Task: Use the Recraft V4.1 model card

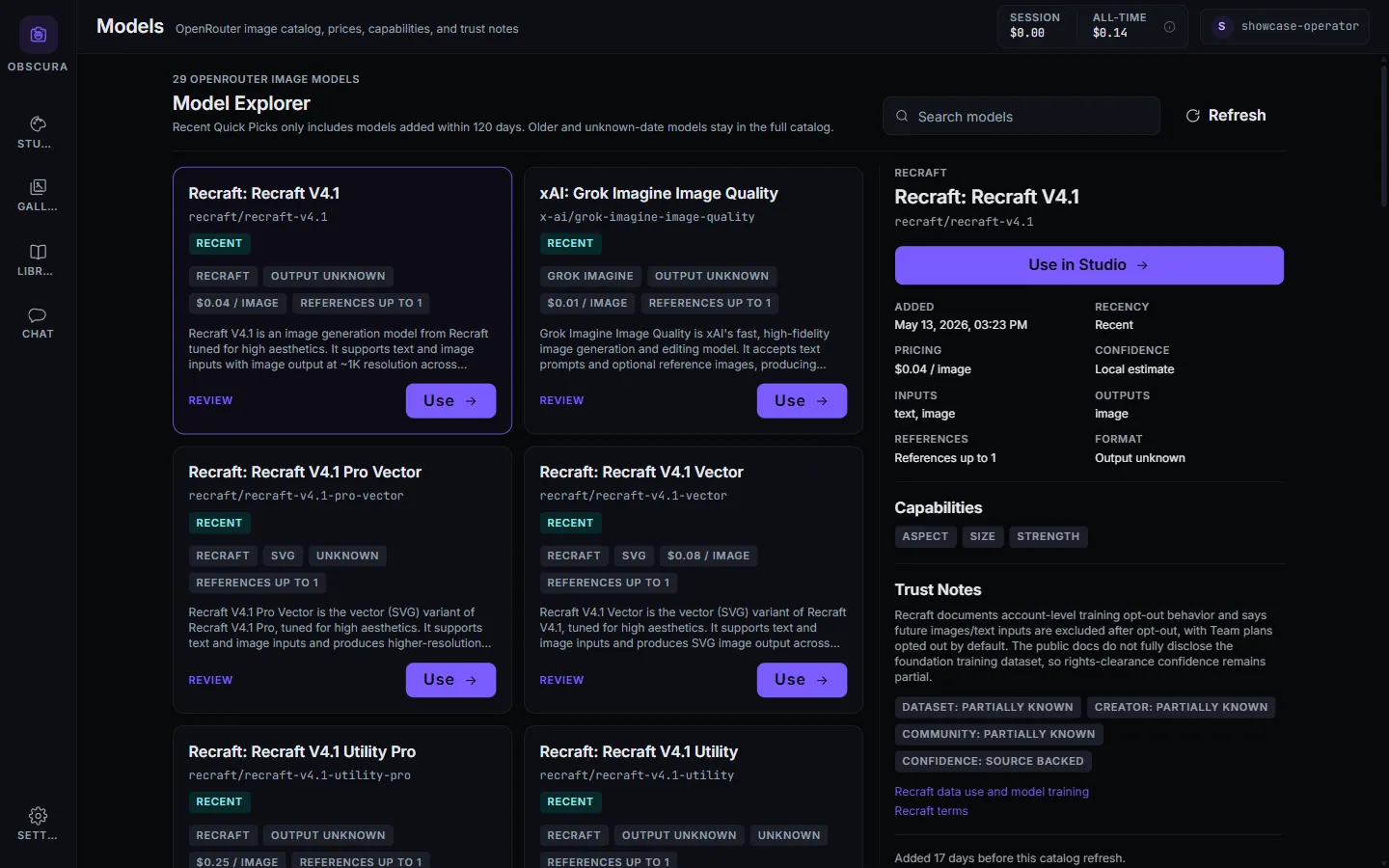Action: coord(450,401)
